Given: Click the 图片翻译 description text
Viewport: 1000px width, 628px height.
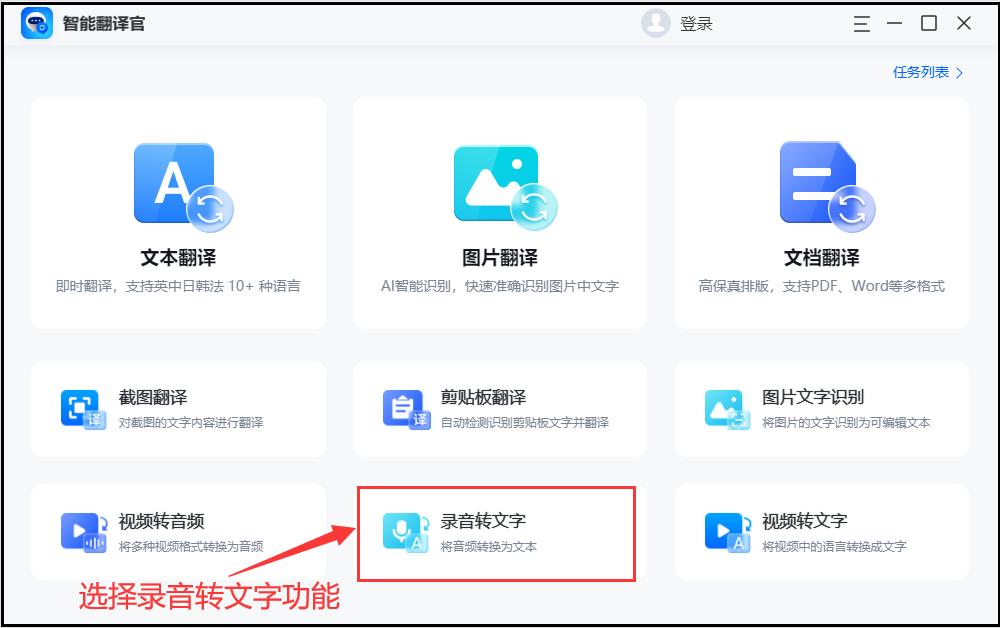Looking at the screenshot, I should point(500,288).
